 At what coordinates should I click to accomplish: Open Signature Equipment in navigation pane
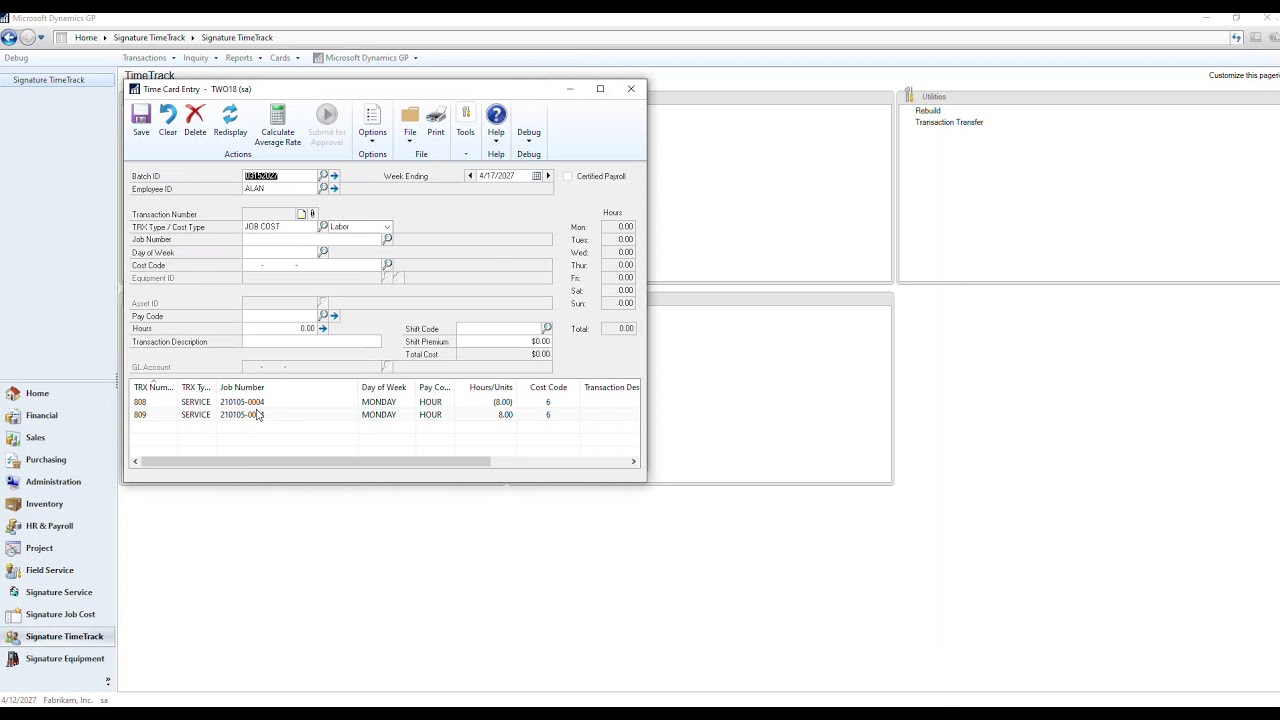65,659
